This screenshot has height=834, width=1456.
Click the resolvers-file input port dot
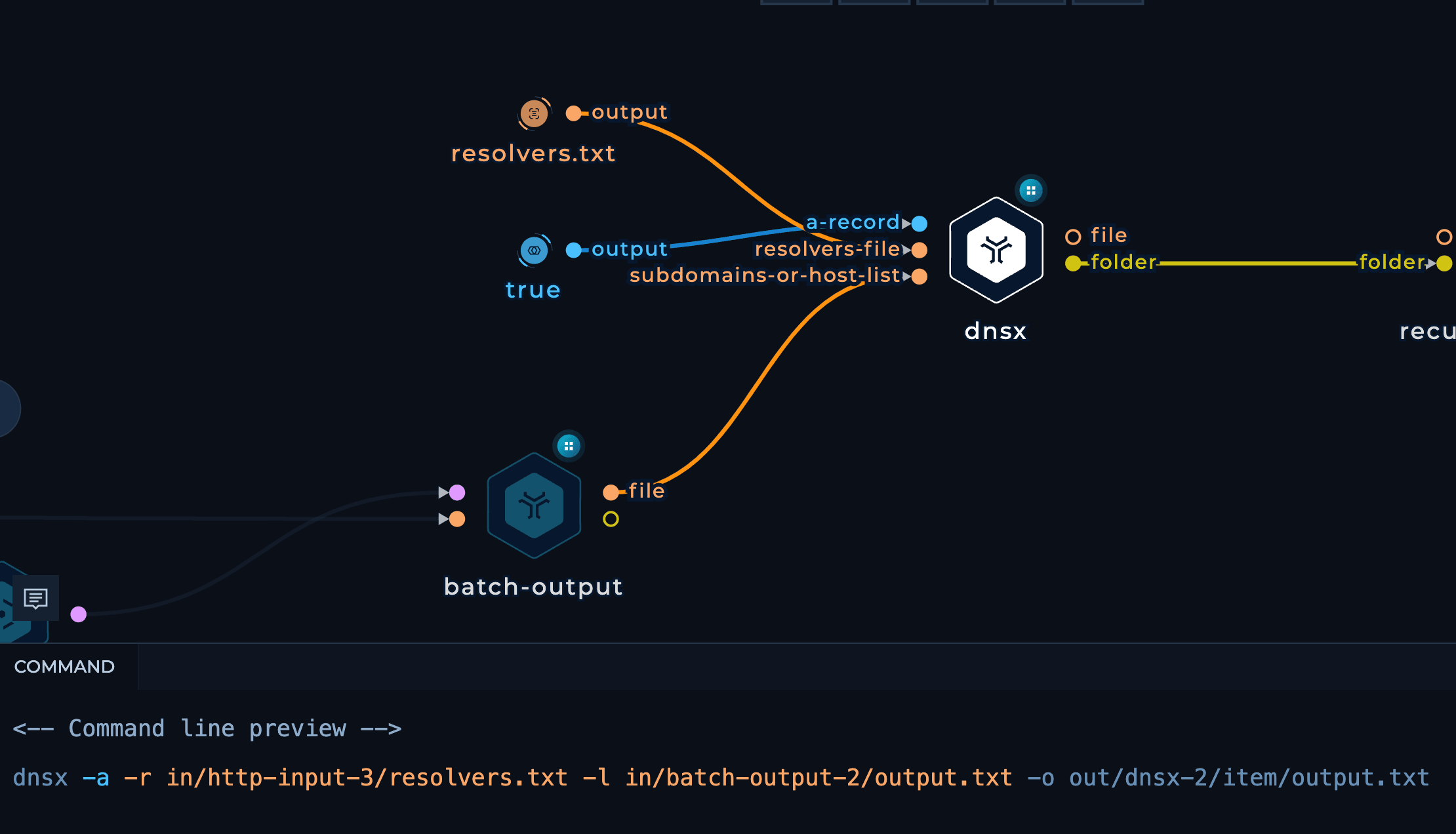(920, 250)
